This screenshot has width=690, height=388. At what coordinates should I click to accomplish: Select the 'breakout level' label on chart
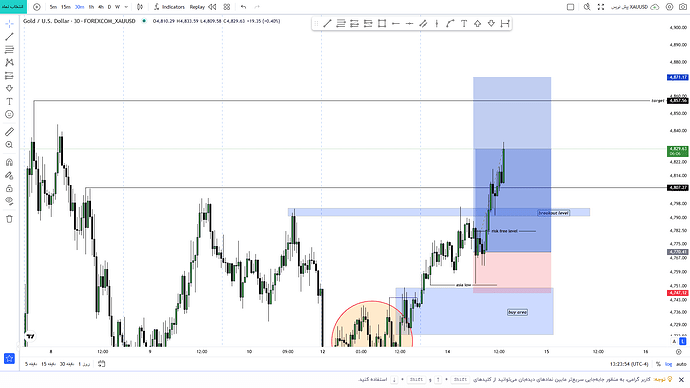point(554,213)
